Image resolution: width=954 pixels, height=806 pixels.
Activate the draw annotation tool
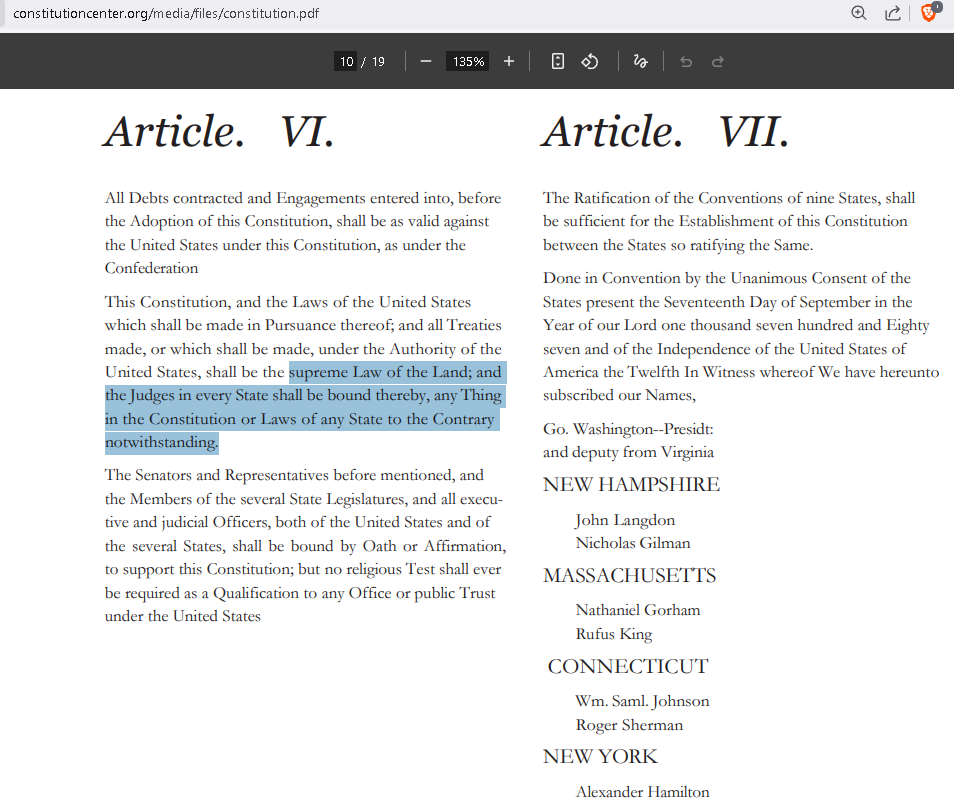[640, 61]
